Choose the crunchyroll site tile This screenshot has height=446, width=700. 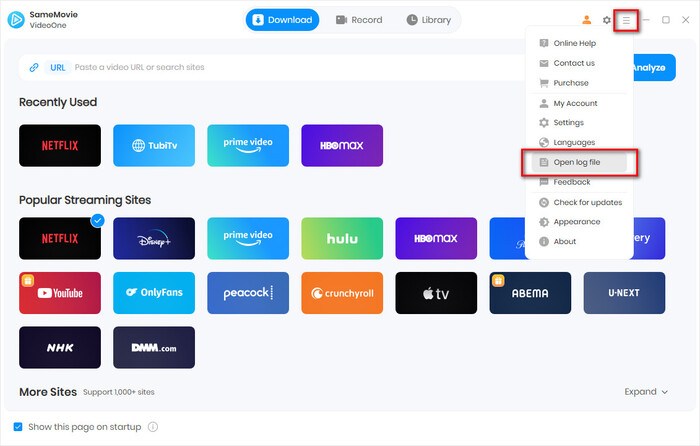342,293
